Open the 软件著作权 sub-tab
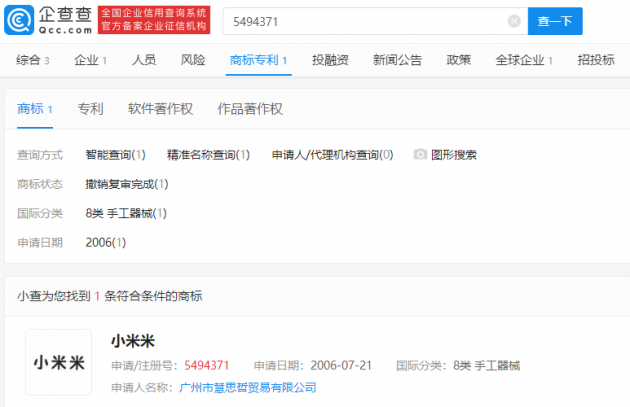 coord(160,109)
